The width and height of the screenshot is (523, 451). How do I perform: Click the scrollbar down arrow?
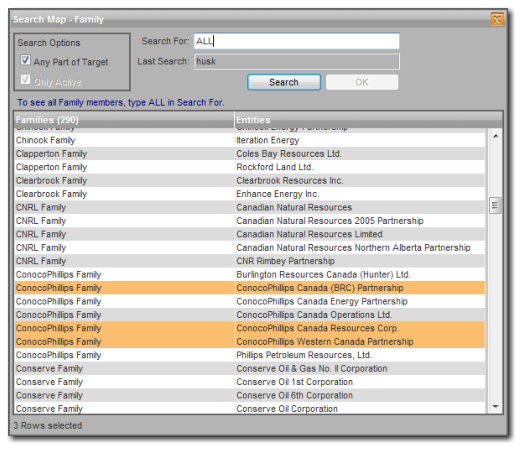pos(495,406)
